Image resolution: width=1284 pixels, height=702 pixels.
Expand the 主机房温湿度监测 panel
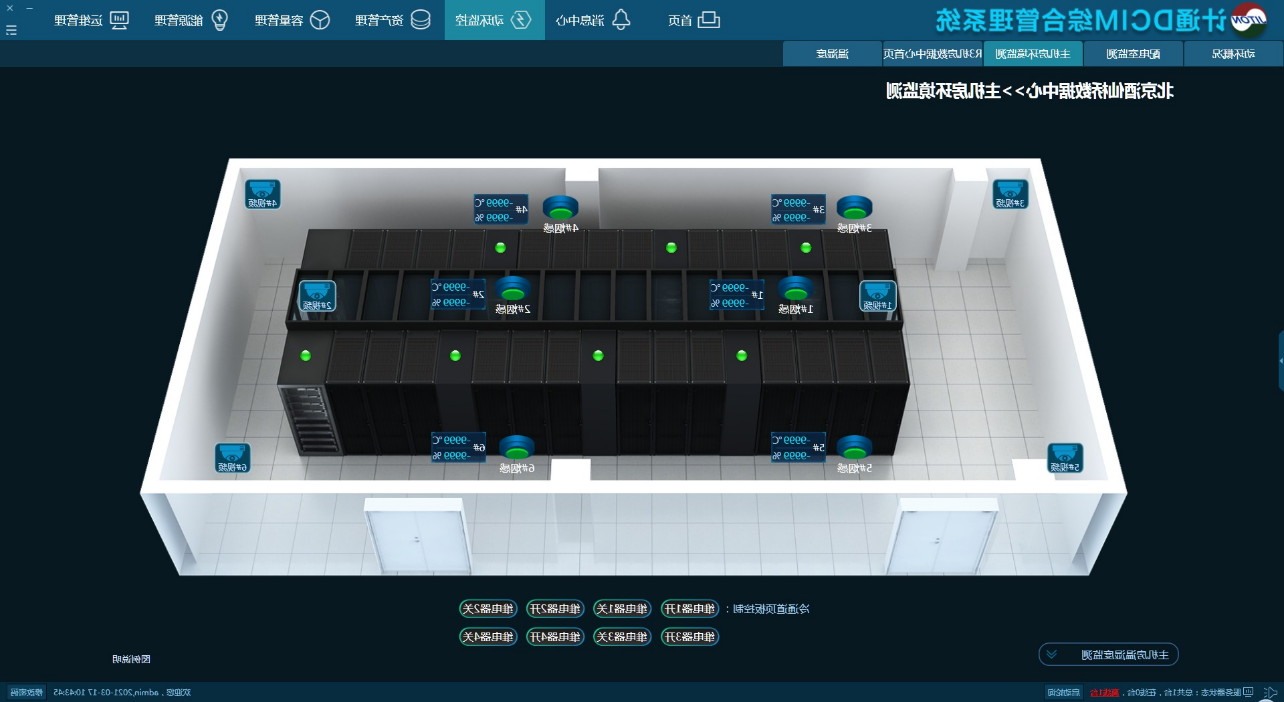[x=1108, y=655]
